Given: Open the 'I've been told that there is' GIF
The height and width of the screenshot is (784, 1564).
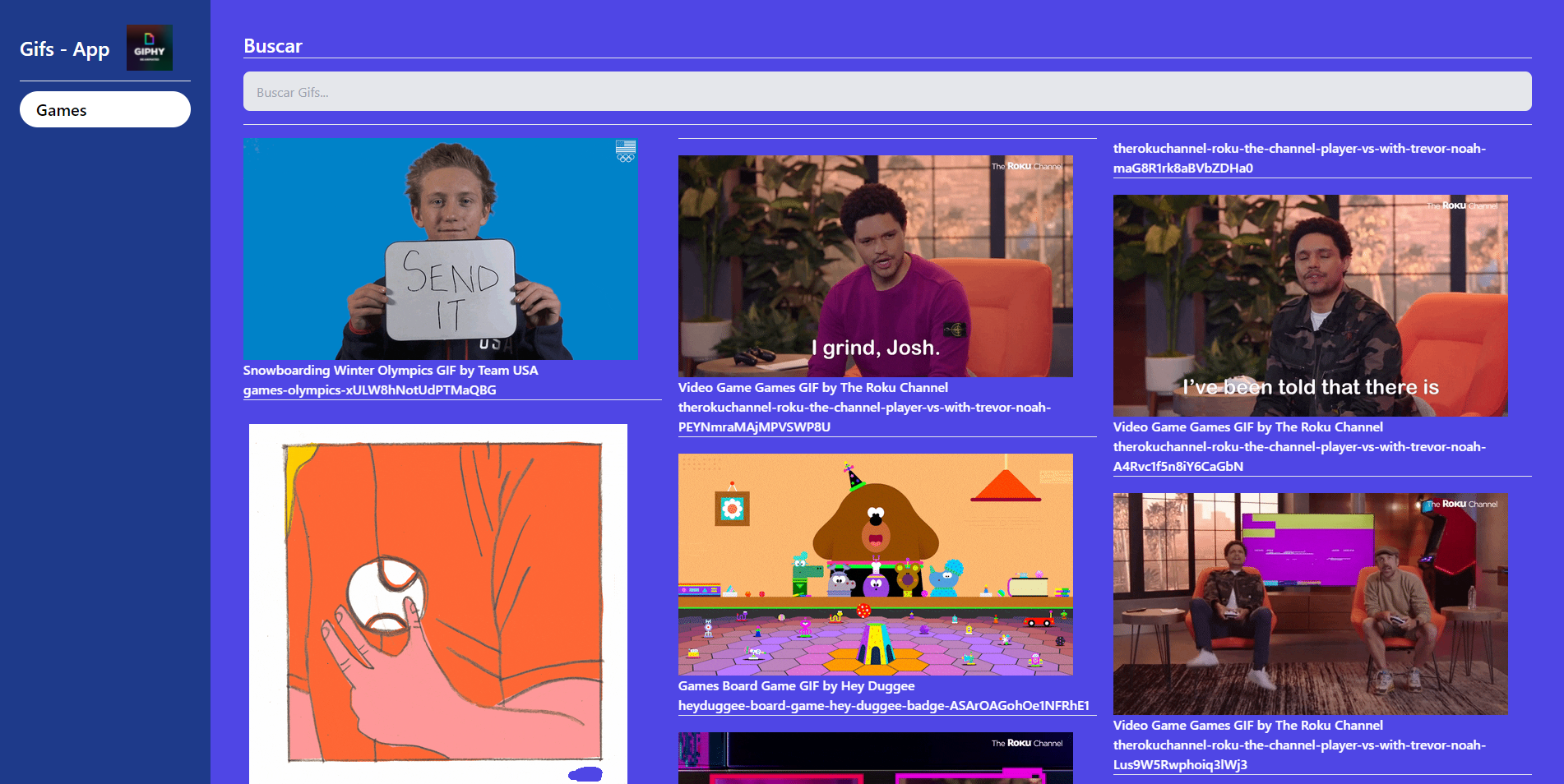Looking at the screenshot, I should click(x=1311, y=306).
